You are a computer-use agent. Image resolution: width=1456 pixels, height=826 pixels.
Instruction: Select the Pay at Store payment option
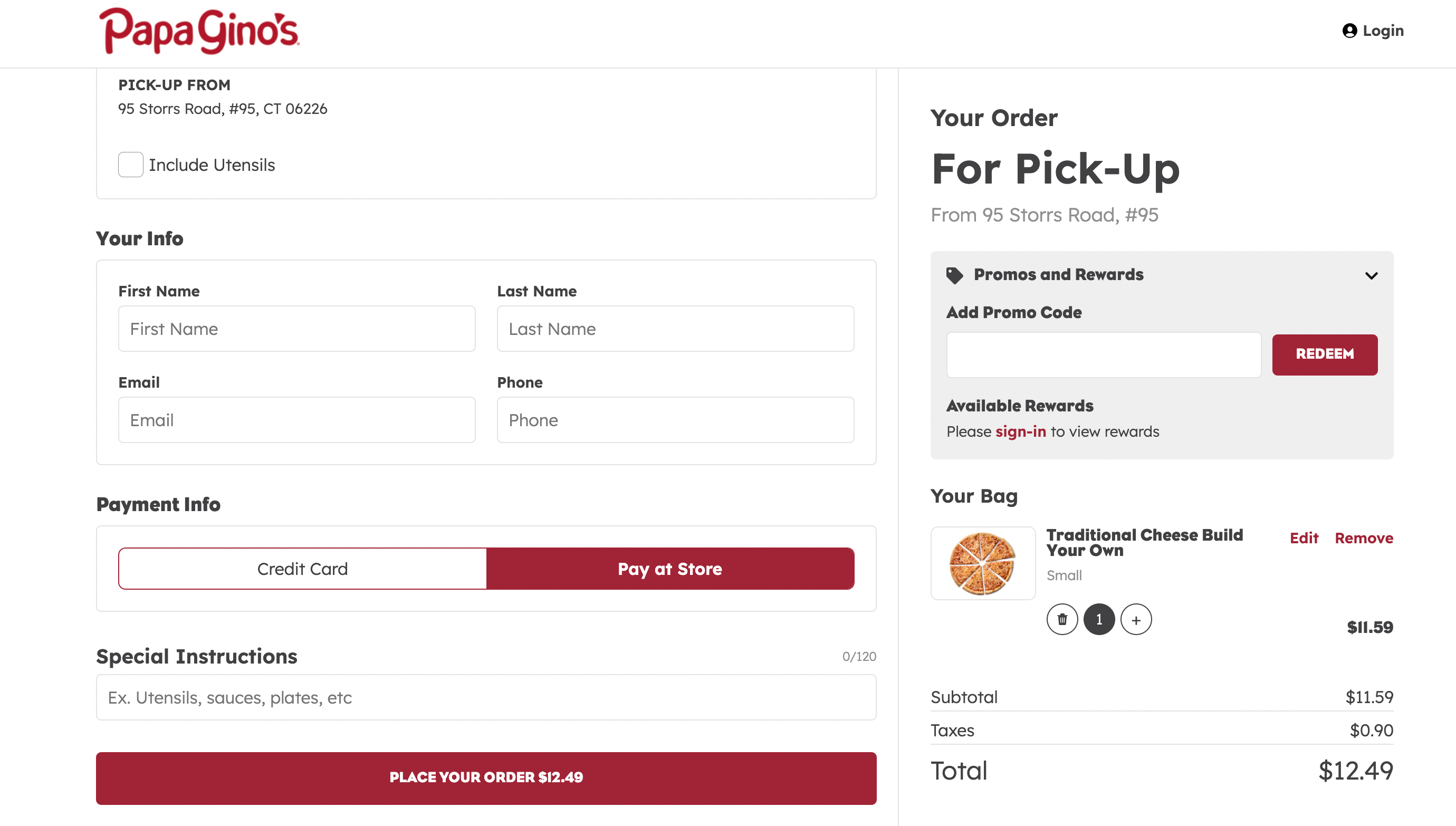click(670, 568)
